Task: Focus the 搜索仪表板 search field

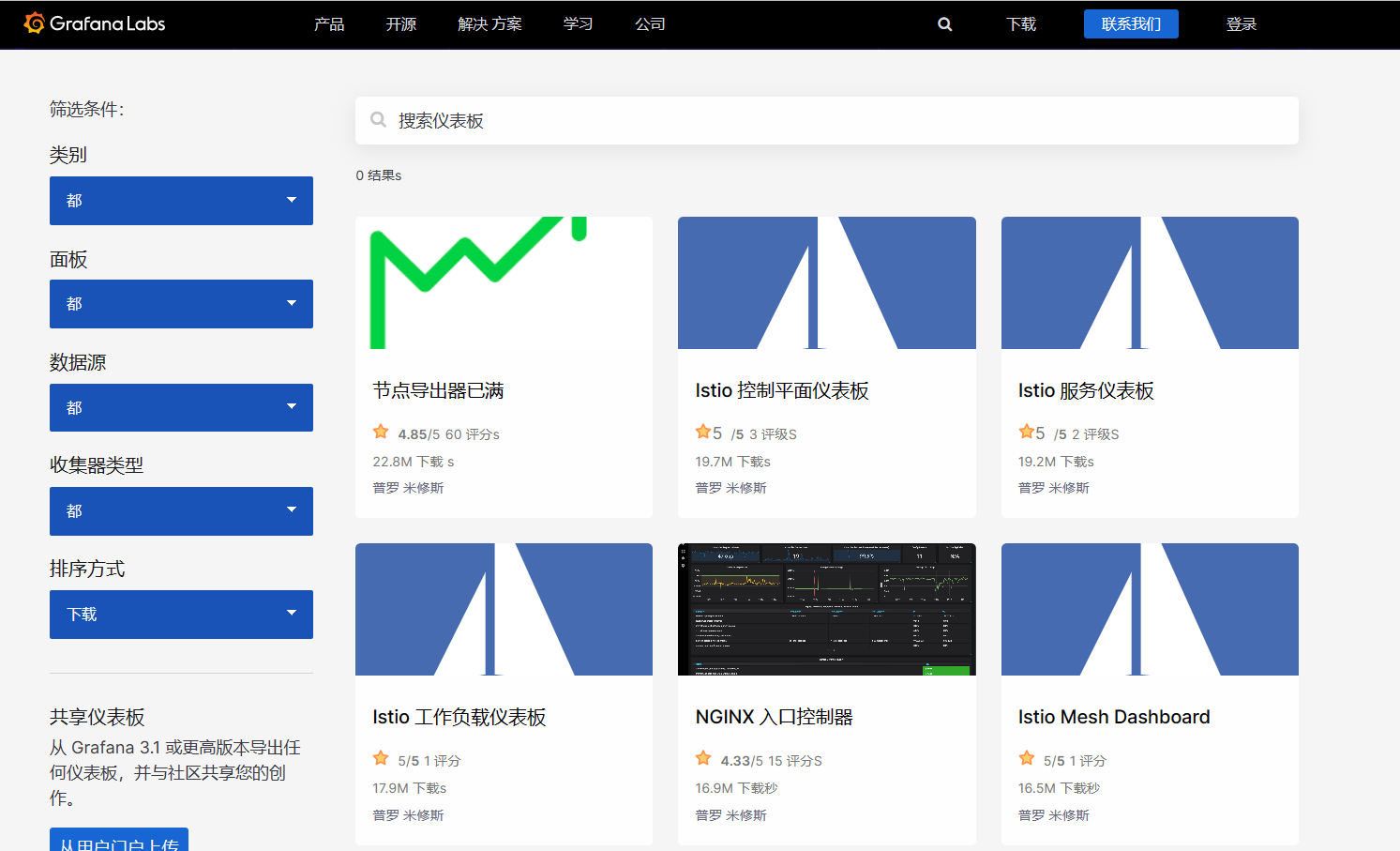Action: pyautogui.click(x=827, y=120)
